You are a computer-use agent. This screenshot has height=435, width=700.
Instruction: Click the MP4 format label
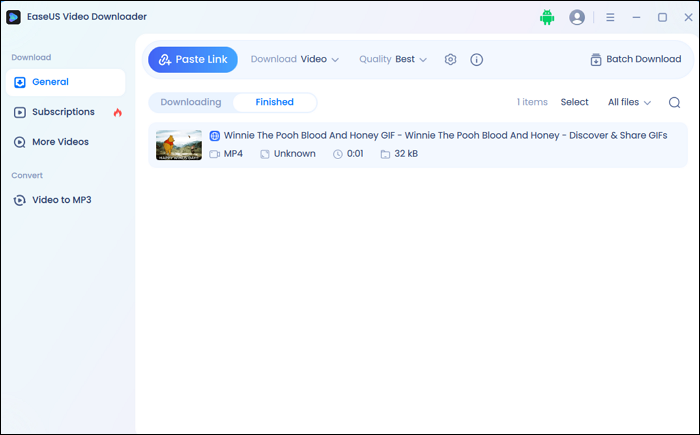(233, 154)
